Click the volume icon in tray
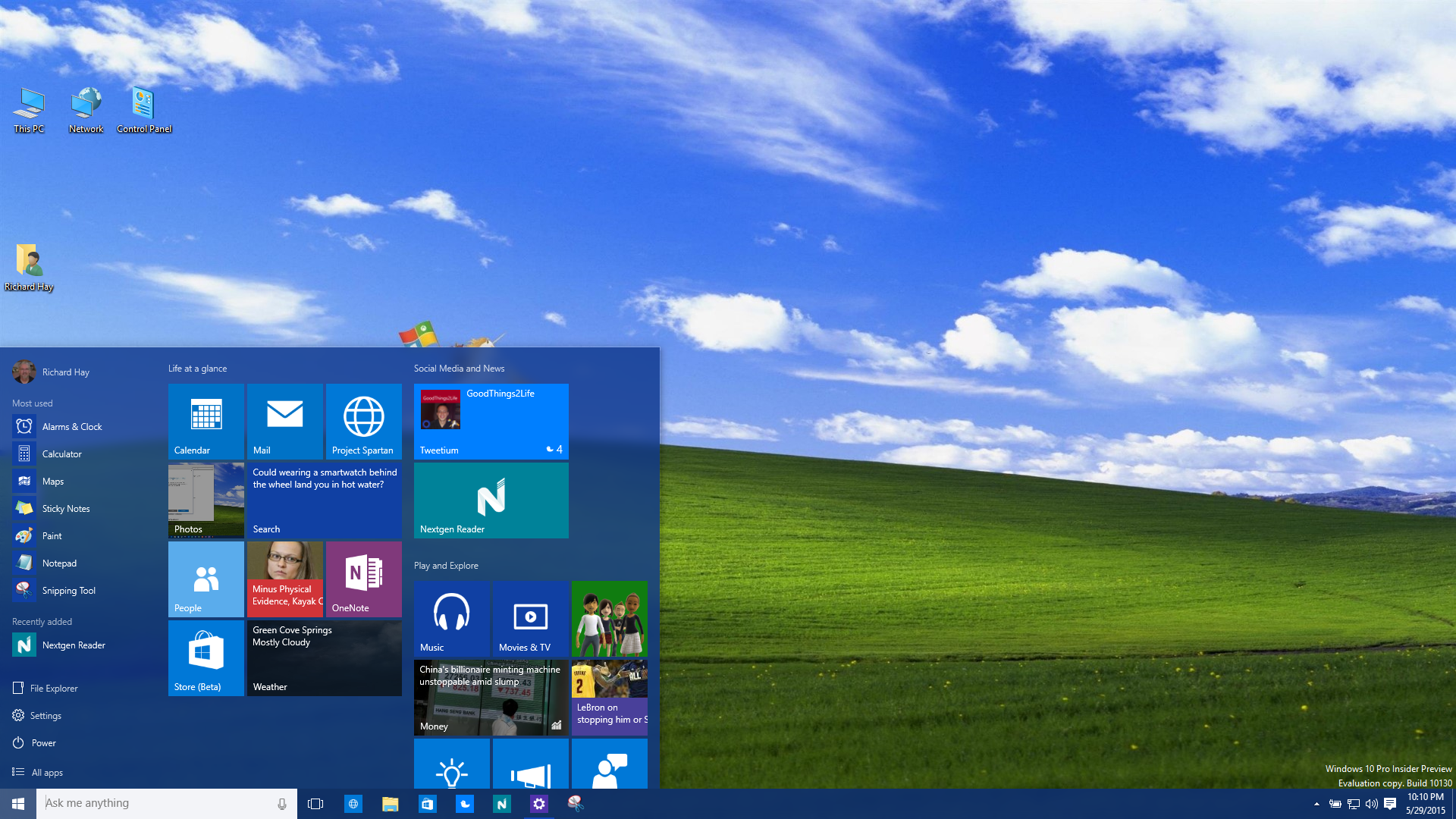 coord(1371,804)
